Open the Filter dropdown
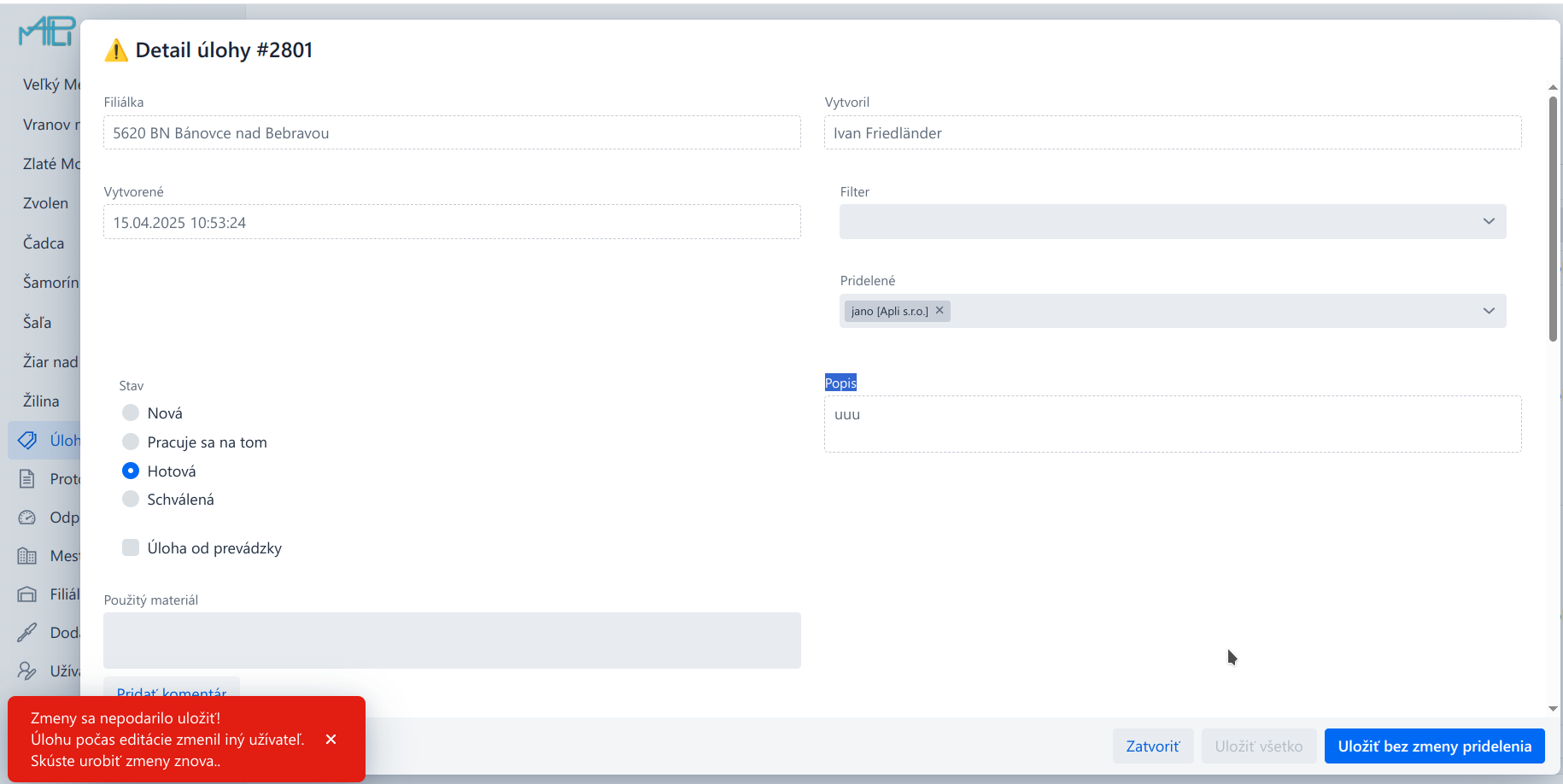1563x784 pixels. pyautogui.click(x=1173, y=221)
